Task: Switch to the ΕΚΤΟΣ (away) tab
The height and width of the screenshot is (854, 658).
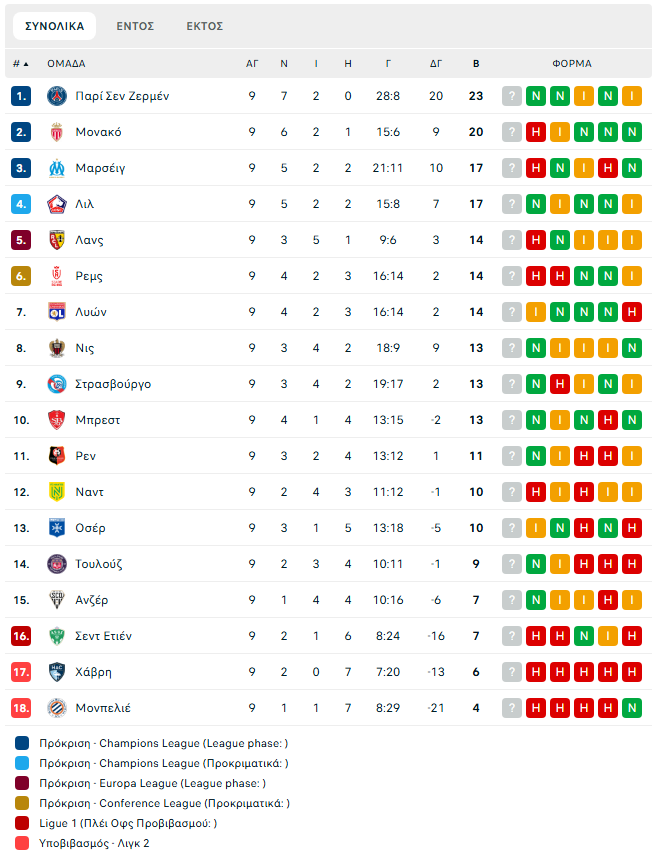Action: pyautogui.click(x=205, y=26)
